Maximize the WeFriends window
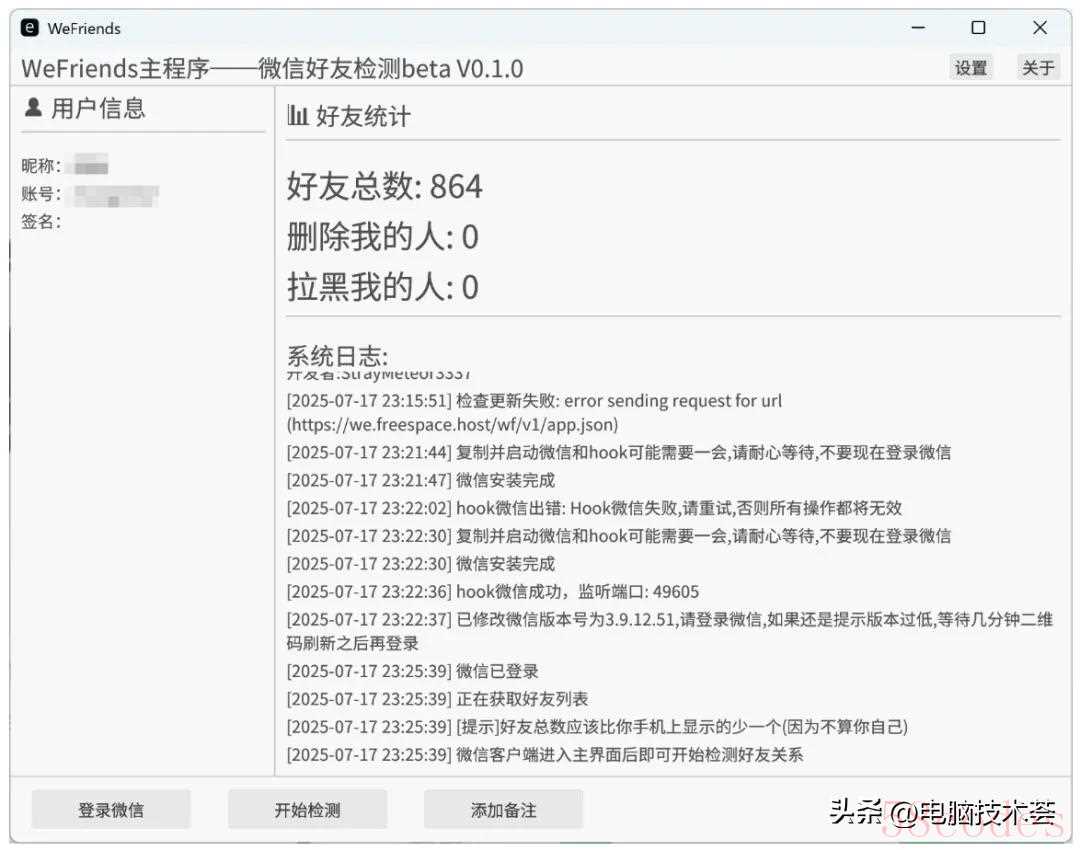Viewport: 1080px width, 850px height. point(978,28)
